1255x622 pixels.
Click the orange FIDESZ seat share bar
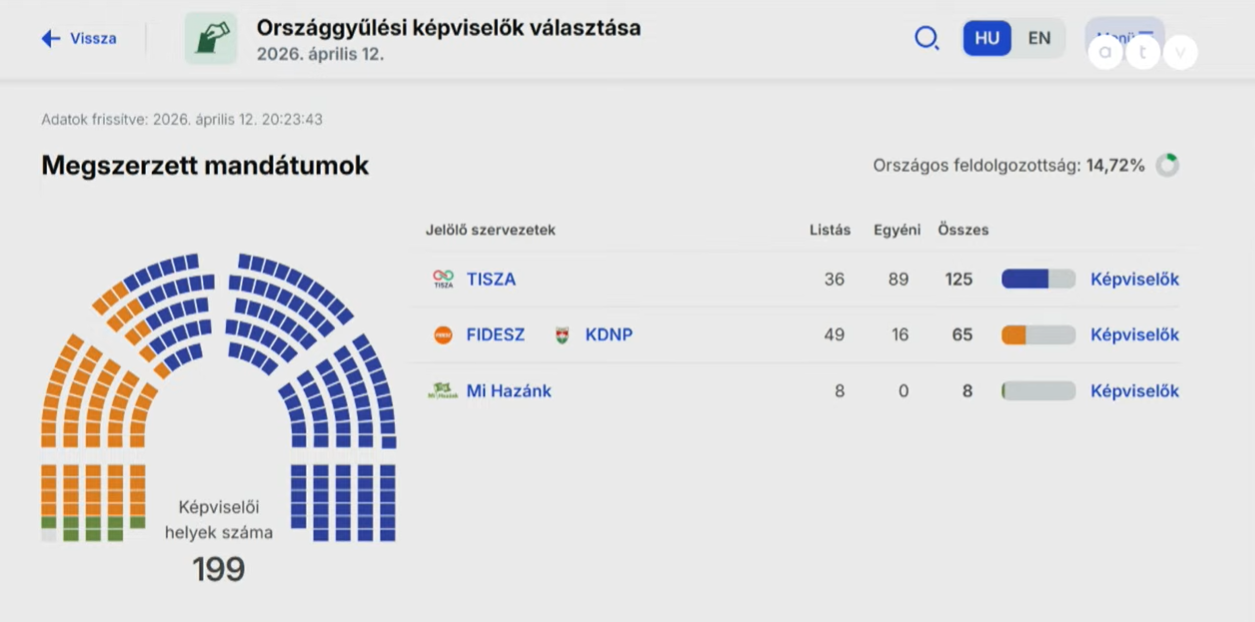(1038, 335)
